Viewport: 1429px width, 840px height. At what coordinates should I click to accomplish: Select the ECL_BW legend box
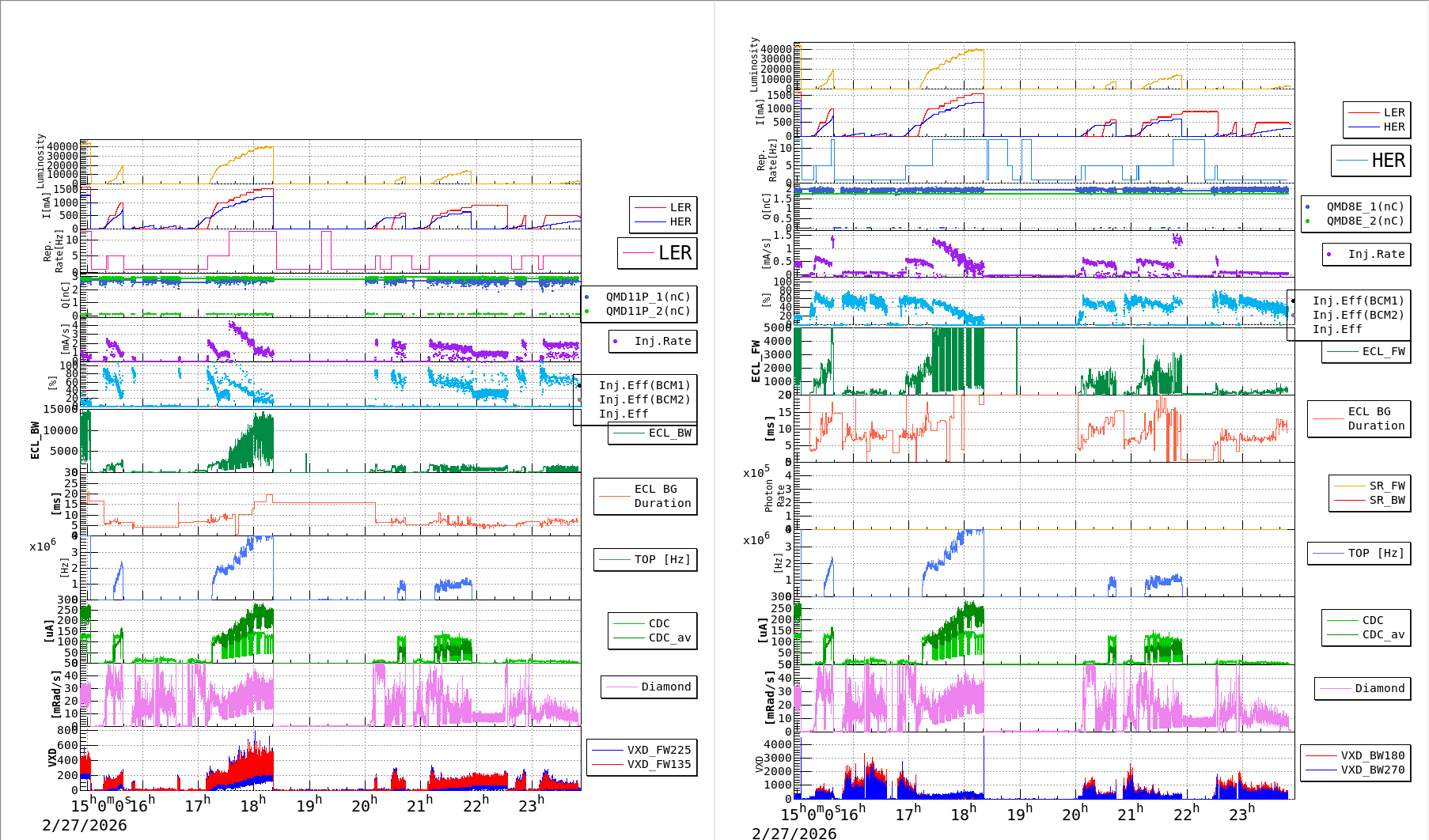click(654, 433)
